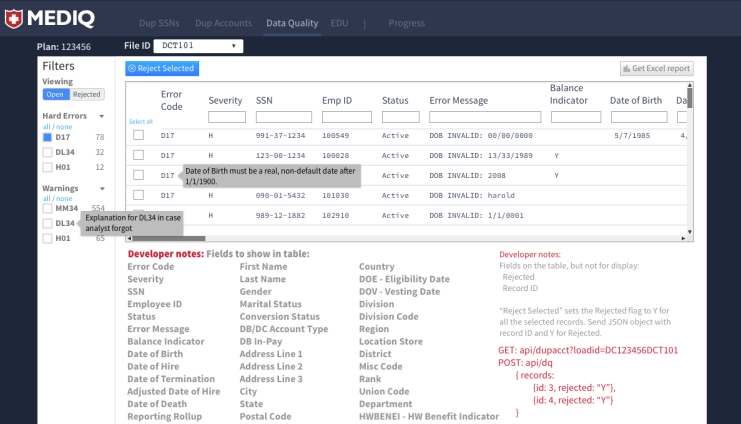Click SSN 989-12-1882 cell
Image resolution: width=741 pixels, height=424 pixels.
coord(280,215)
